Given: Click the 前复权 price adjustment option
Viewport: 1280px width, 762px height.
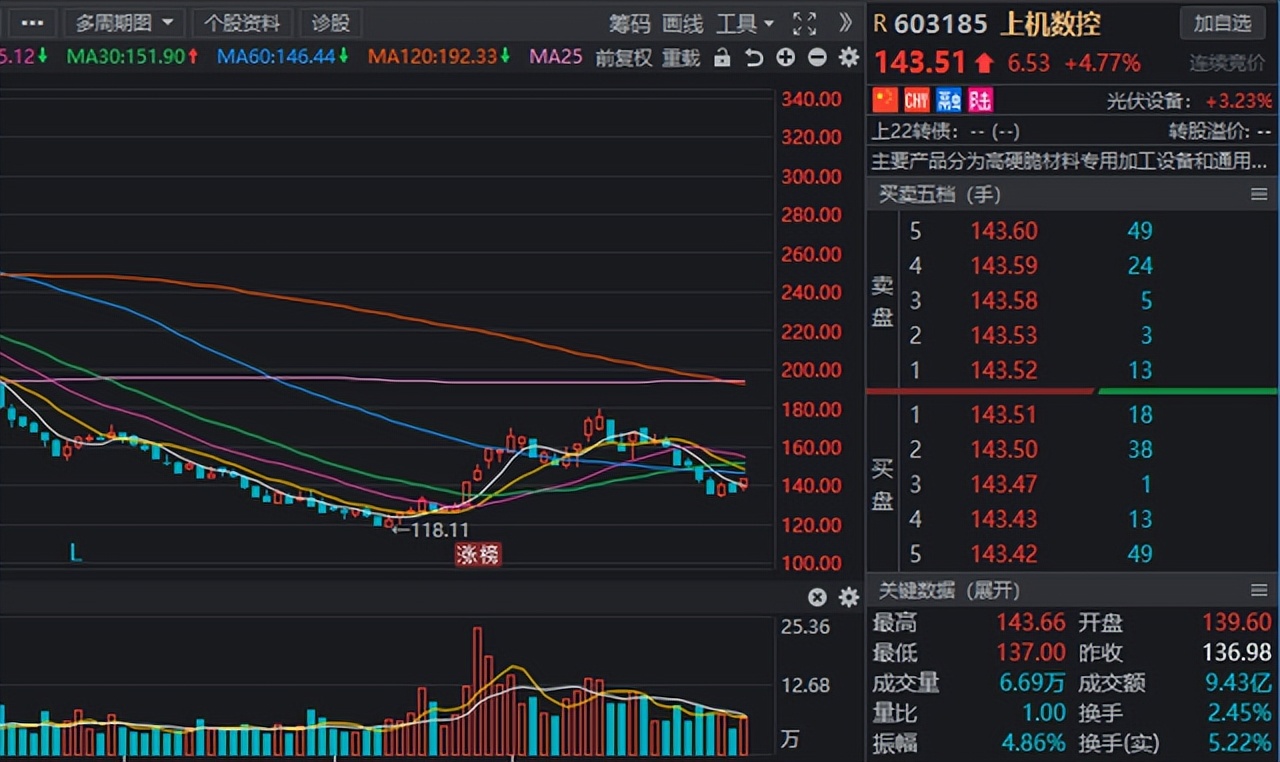Looking at the screenshot, I should (623, 58).
